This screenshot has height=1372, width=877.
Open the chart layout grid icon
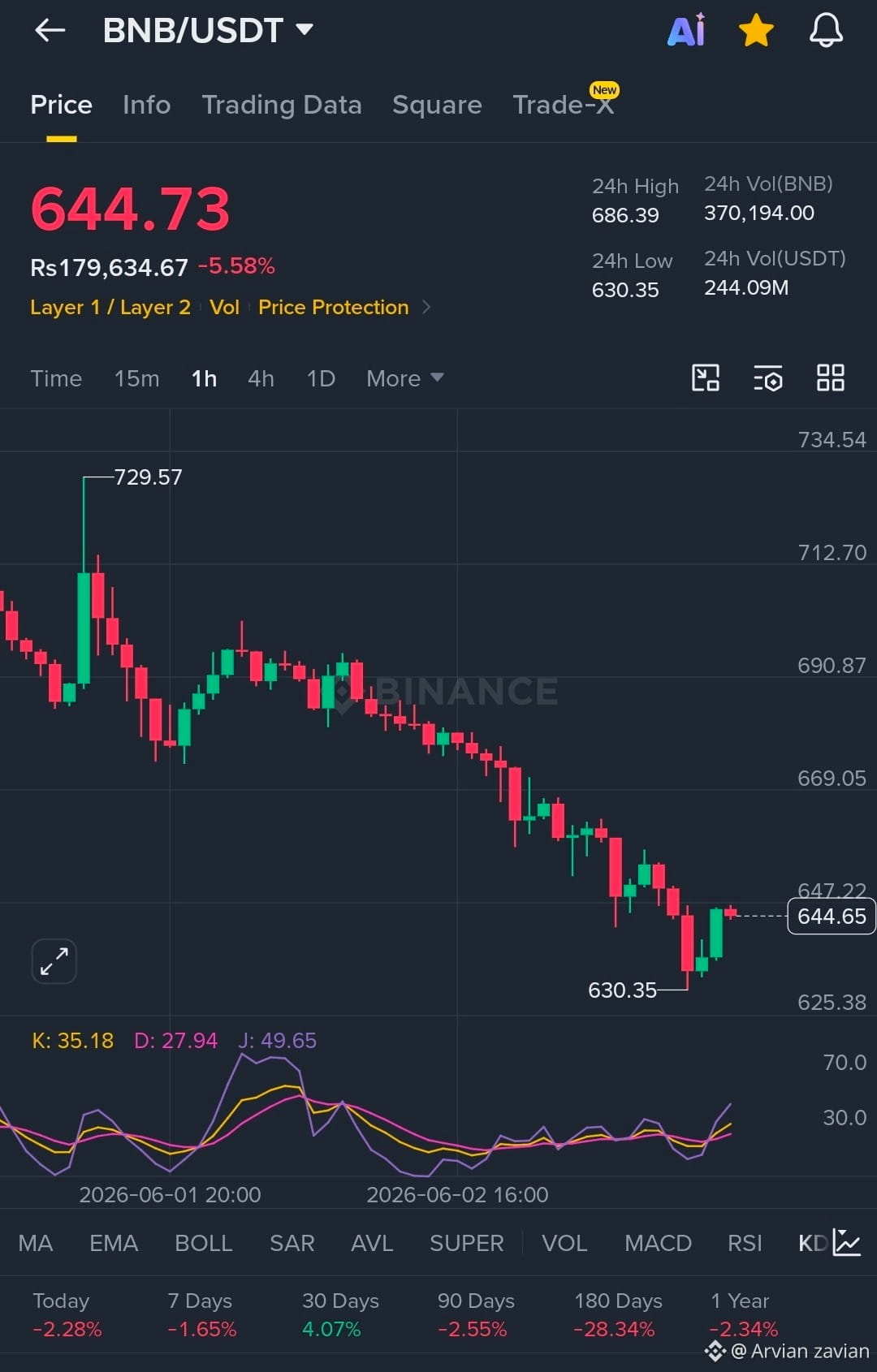click(831, 378)
